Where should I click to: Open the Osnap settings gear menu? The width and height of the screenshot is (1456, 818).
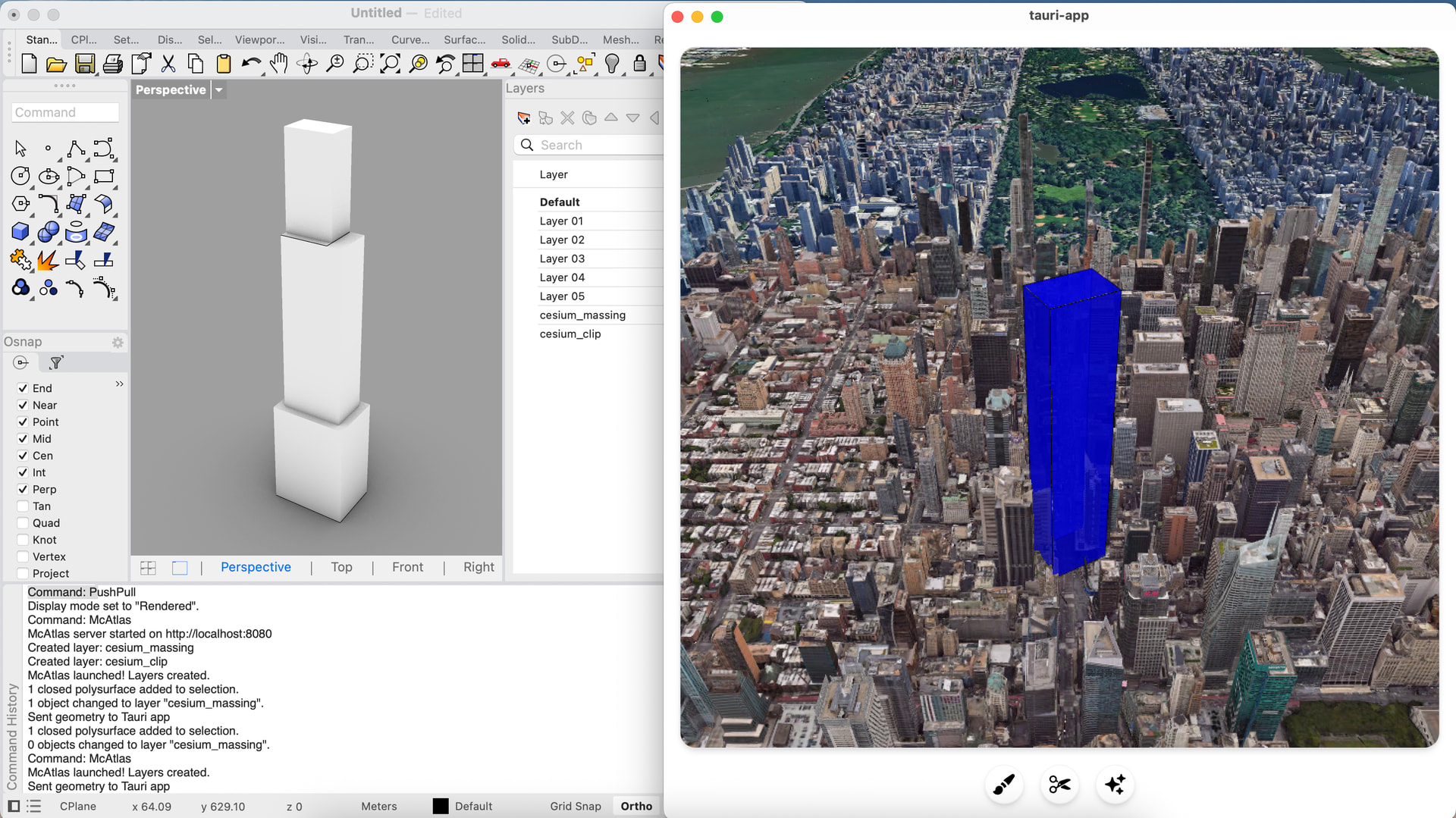118,343
